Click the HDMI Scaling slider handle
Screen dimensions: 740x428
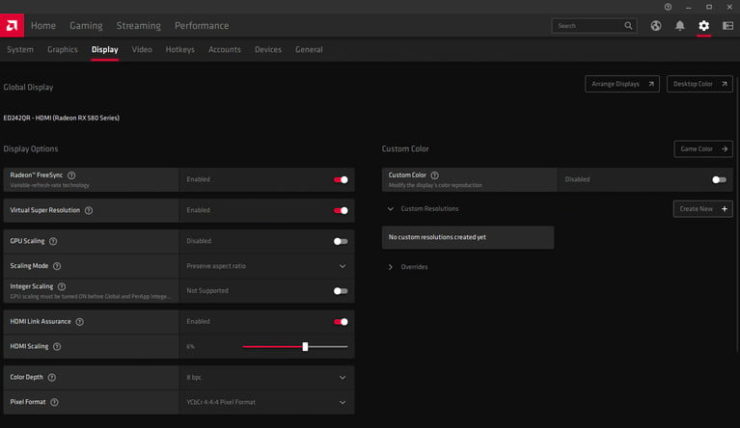(x=305, y=347)
